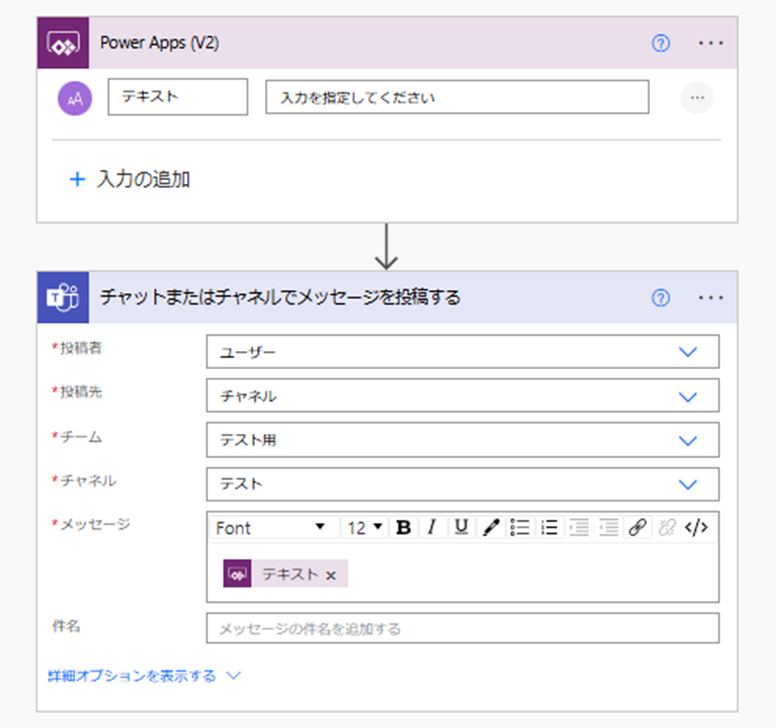
Task: Click the 投稿者 field label
Action: 81,348
